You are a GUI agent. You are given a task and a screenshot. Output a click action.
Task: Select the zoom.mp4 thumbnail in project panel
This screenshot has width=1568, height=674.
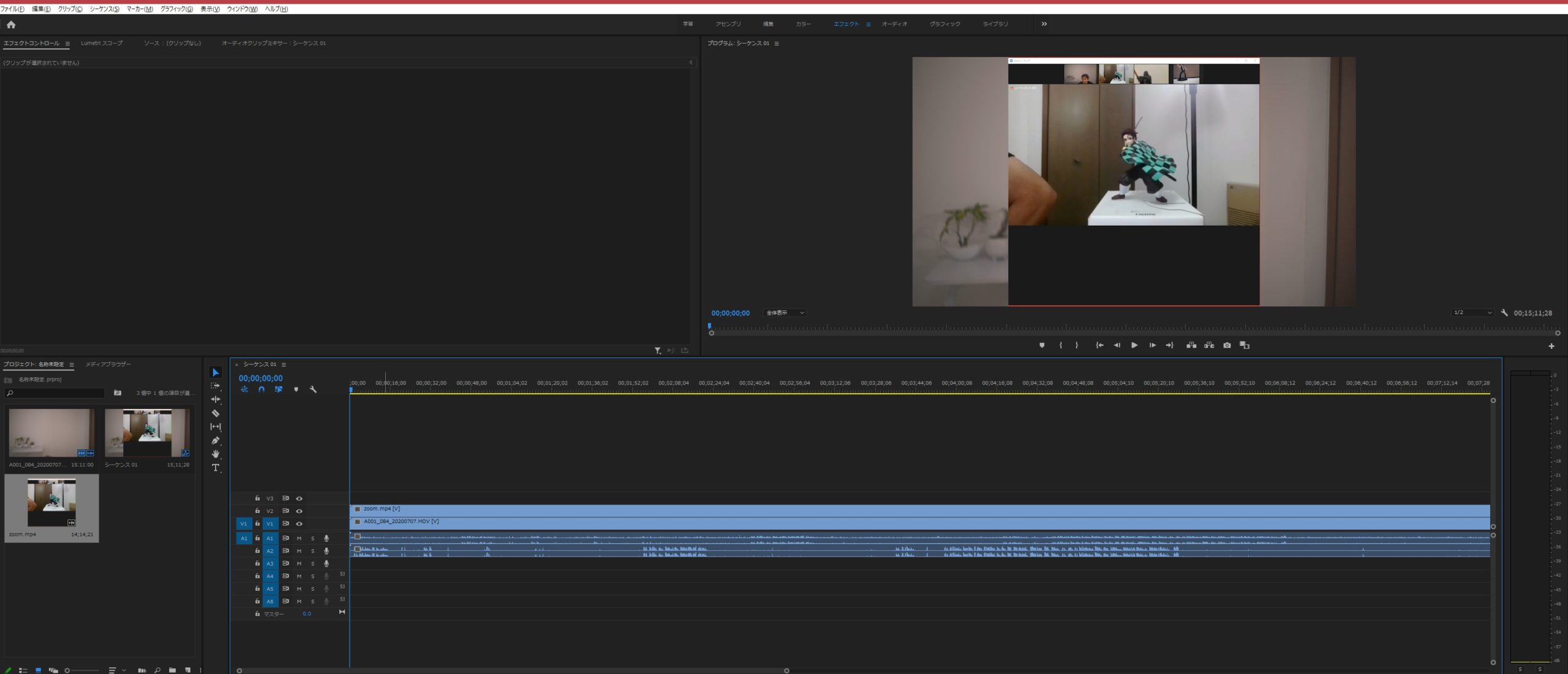[51, 503]
